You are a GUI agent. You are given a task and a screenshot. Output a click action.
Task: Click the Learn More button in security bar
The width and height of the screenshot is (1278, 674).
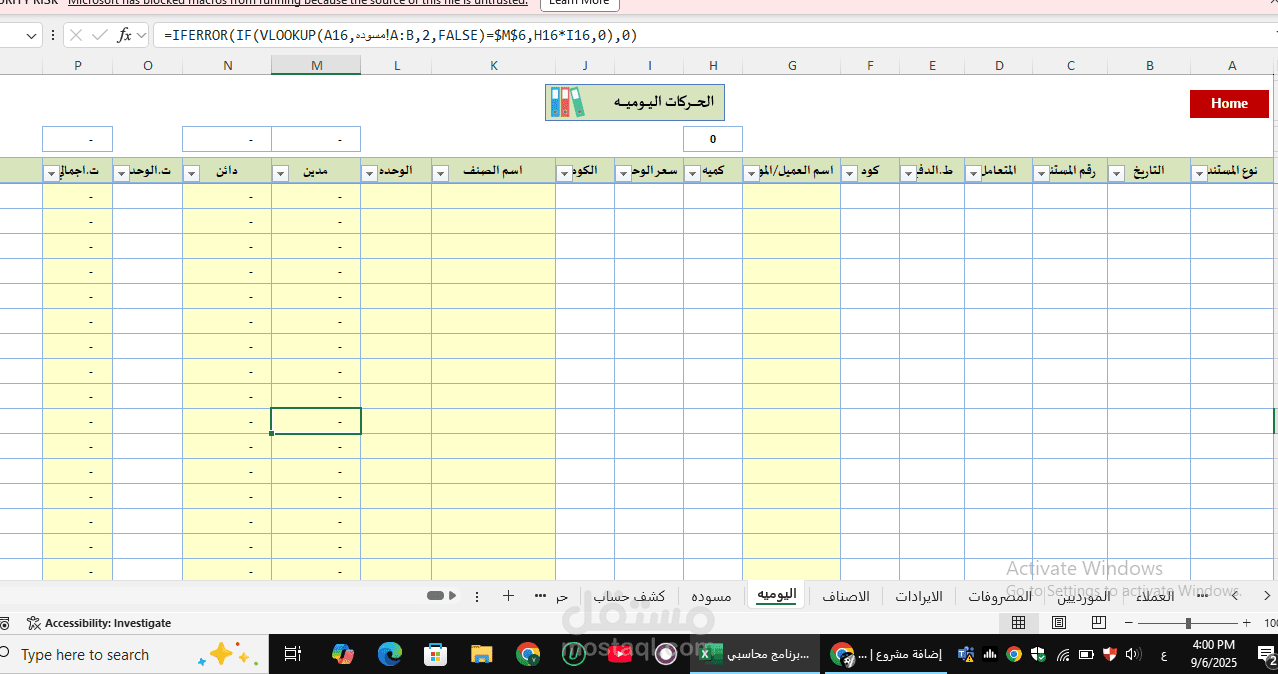point(579,3)
